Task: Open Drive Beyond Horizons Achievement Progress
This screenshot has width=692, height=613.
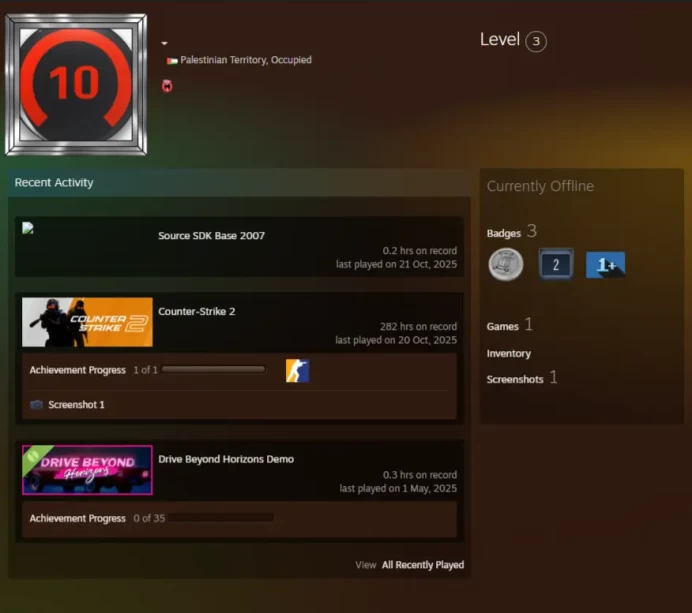Action: [x=78, y=518]
